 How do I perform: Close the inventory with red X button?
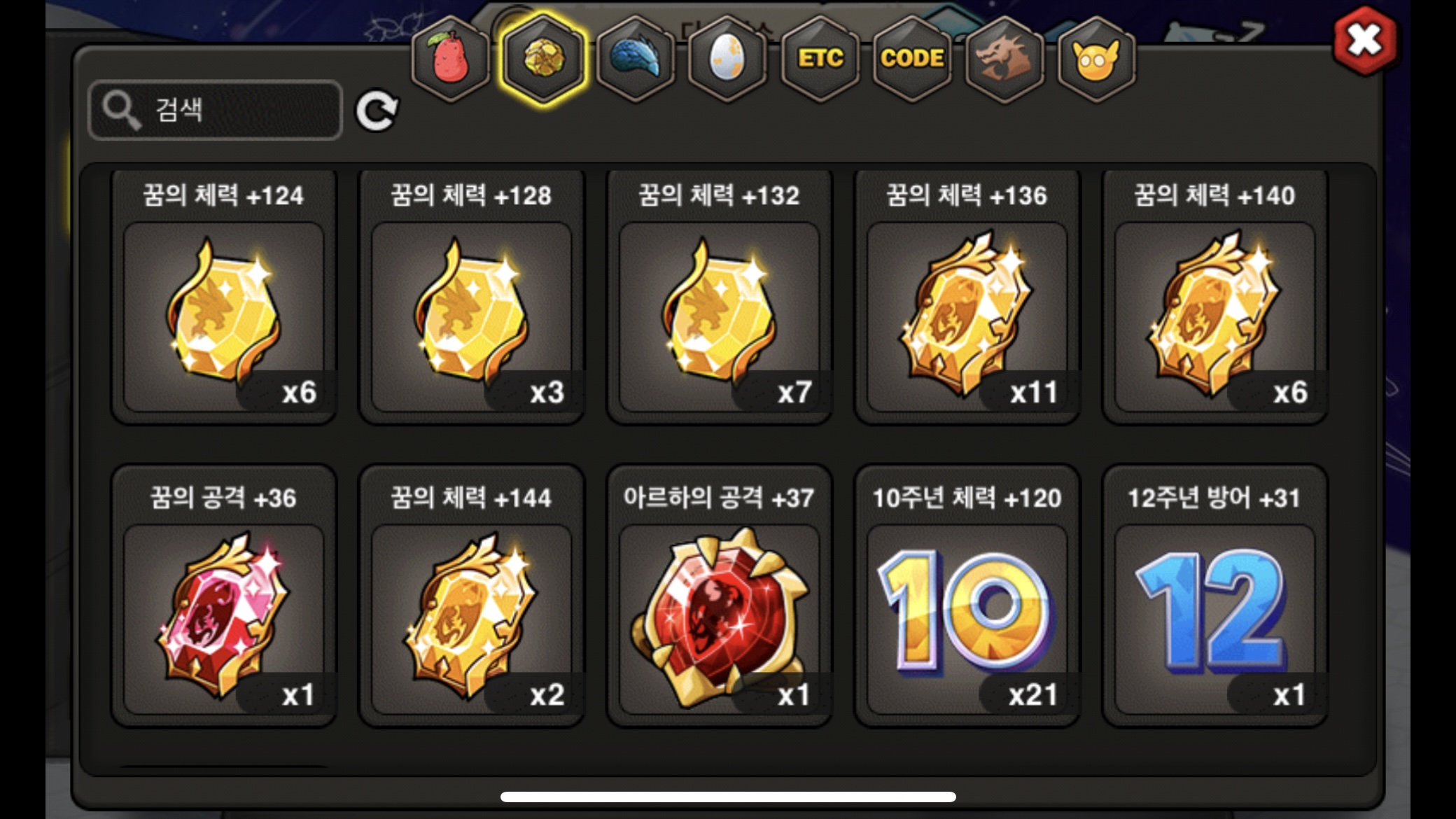[x=1364, y=40]
